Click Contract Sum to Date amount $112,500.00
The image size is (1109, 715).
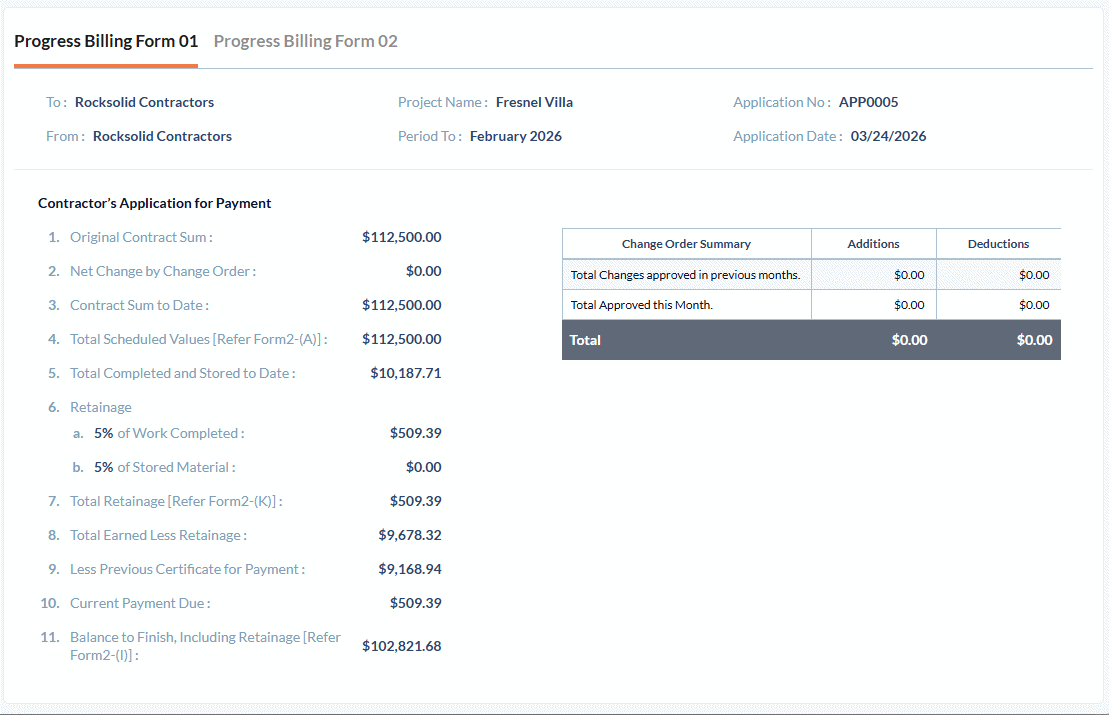point(402,305)
